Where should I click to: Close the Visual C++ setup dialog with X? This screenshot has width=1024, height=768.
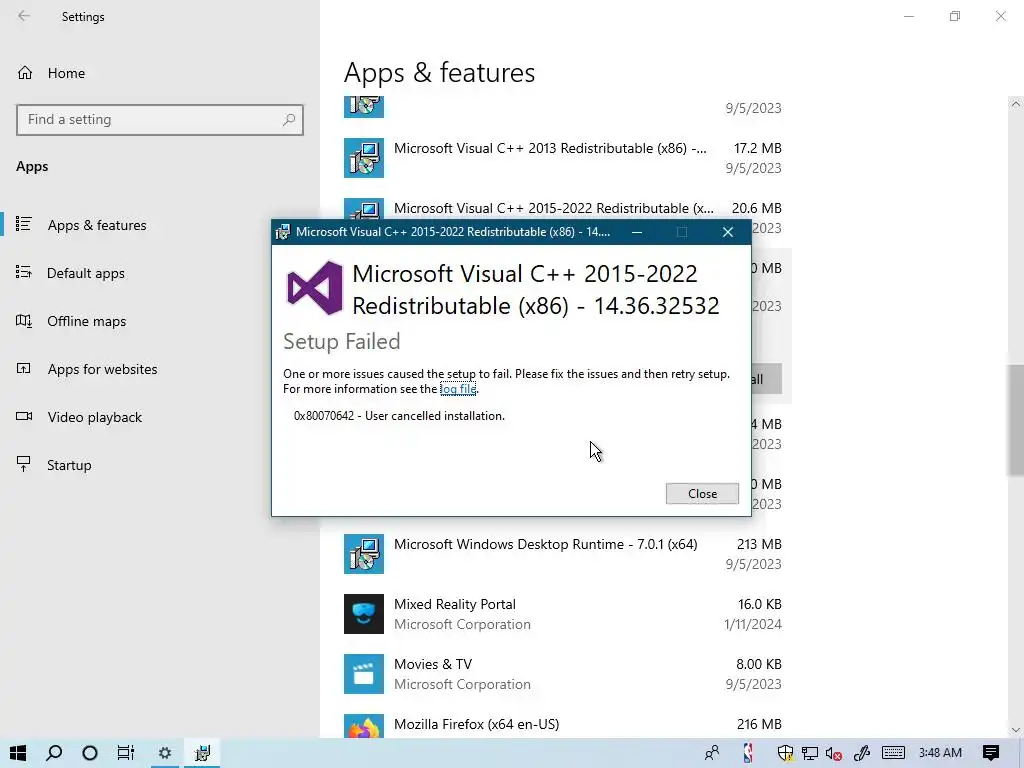(728, 232)
